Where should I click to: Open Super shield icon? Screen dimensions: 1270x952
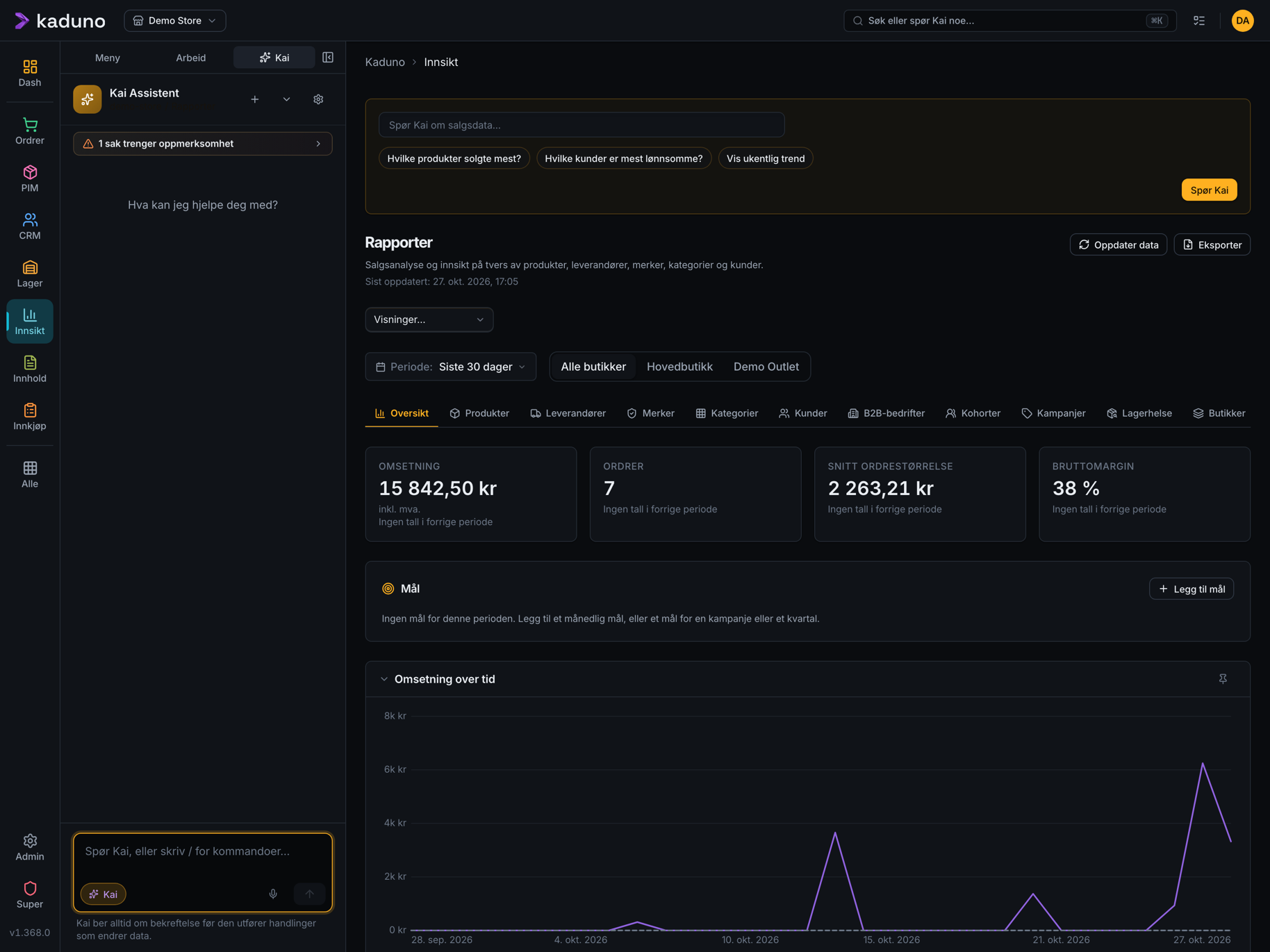pos(30,895)
